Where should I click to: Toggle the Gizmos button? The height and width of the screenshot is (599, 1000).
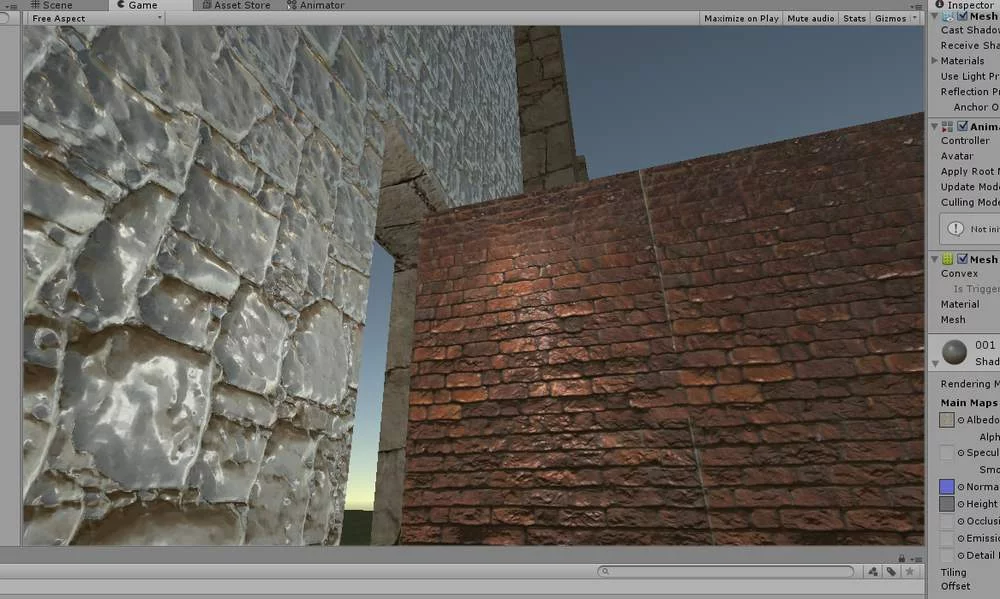pos(890,18)
